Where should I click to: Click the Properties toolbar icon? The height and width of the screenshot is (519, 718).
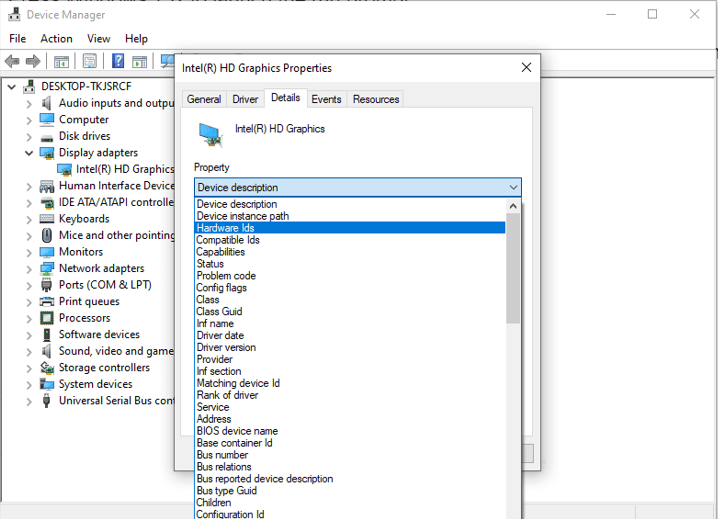[x=90, y=61]
